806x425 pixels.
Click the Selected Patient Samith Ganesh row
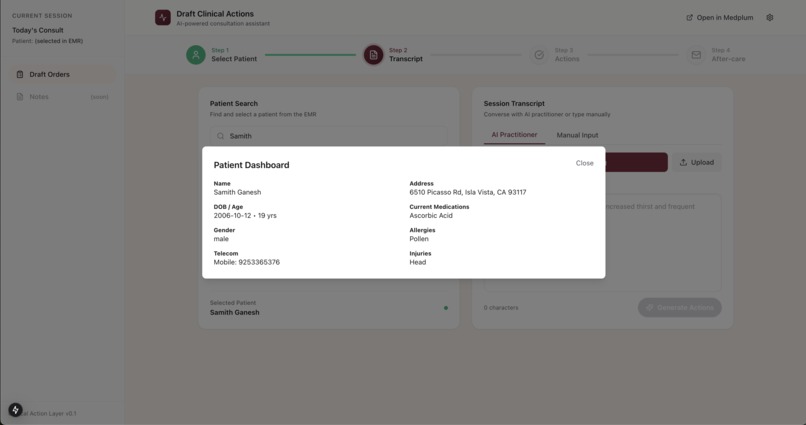click(329, 308)
